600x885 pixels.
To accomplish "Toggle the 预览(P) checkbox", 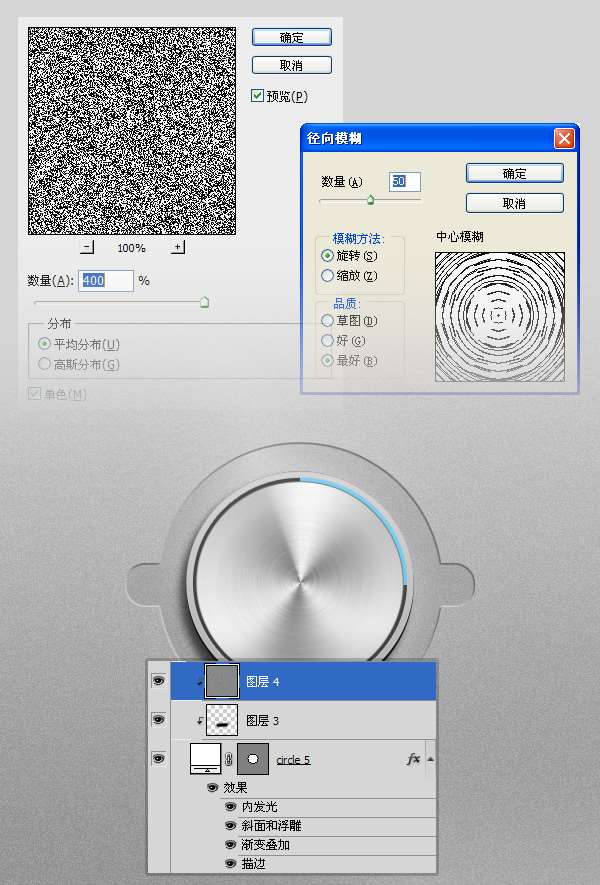I will tap(257, 95).
